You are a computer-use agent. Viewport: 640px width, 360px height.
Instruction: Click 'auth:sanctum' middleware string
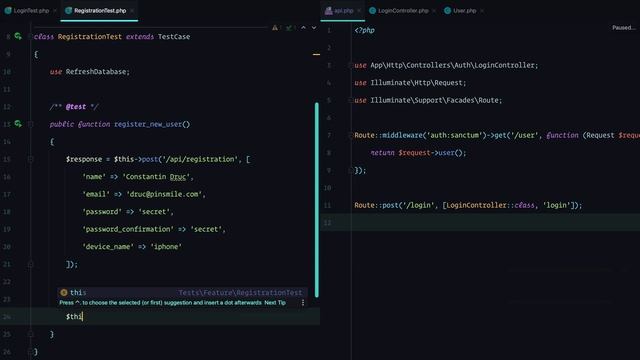coord(455,135)
